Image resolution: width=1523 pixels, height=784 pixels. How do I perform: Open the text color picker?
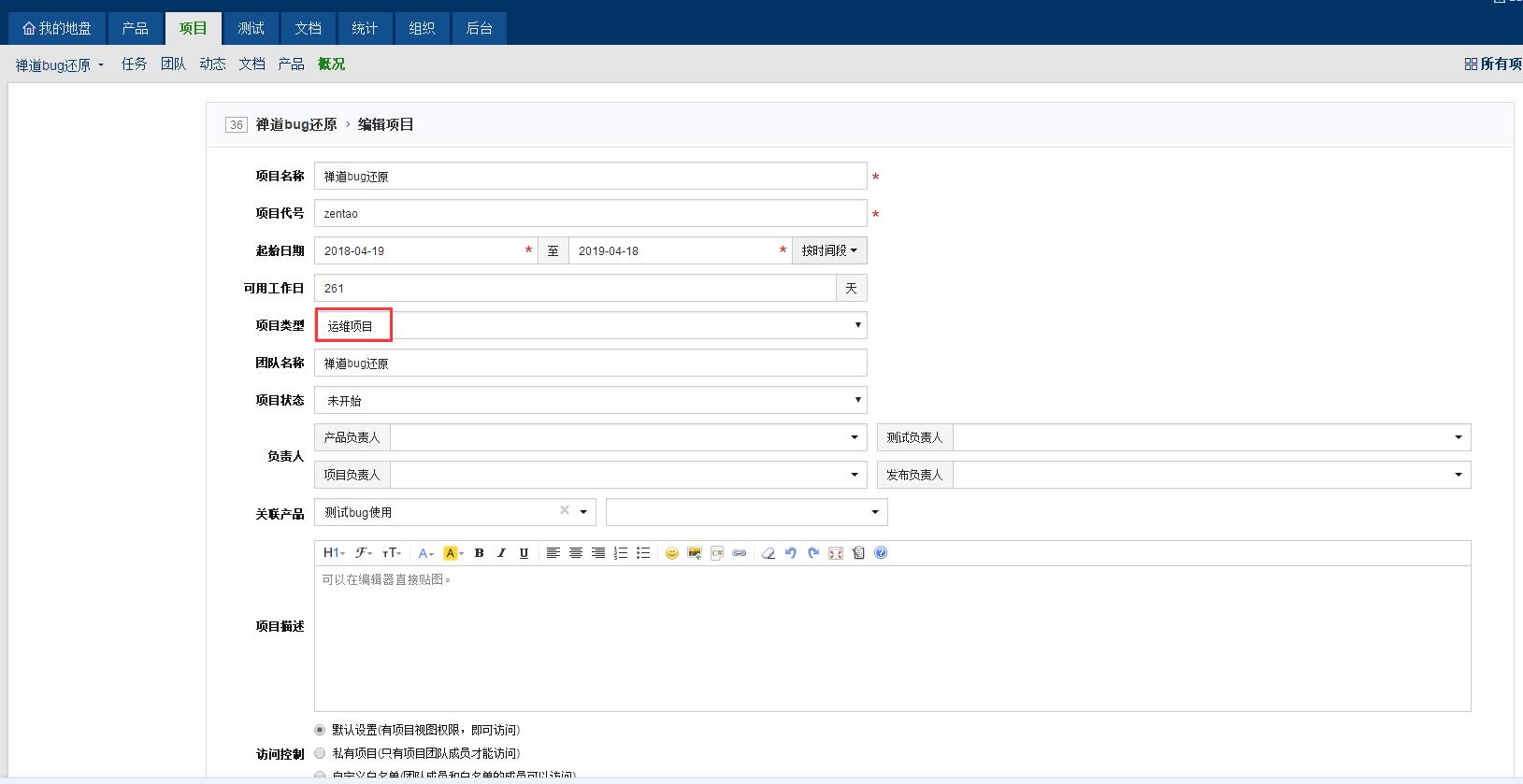tap(425, 553)
